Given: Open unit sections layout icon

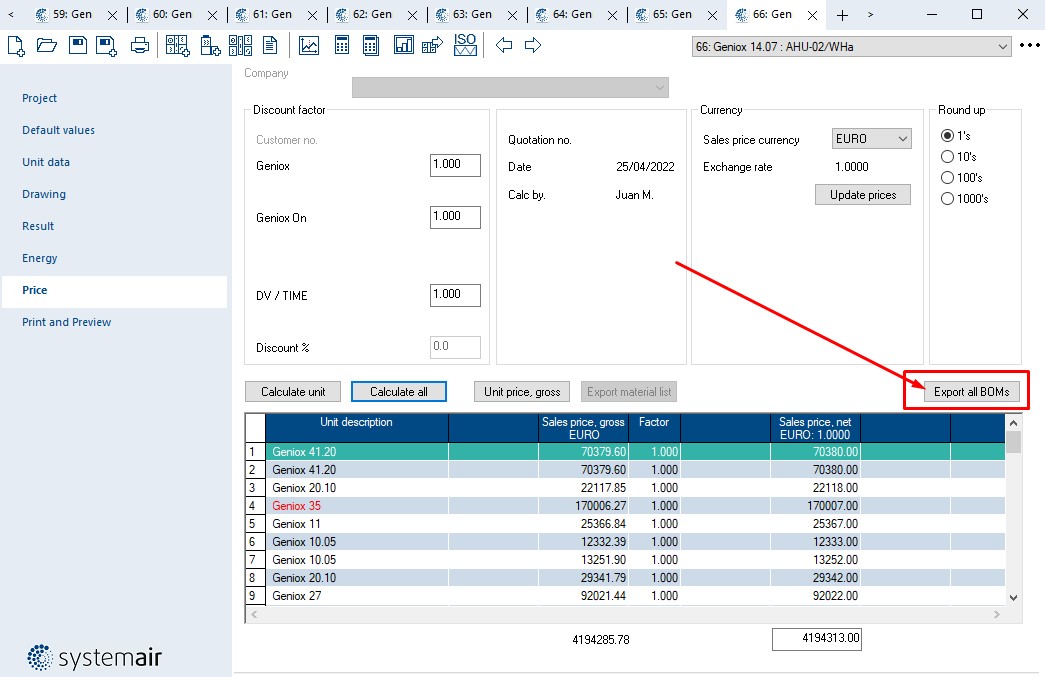Looking at the screenshot, I should tap(240, 46).
